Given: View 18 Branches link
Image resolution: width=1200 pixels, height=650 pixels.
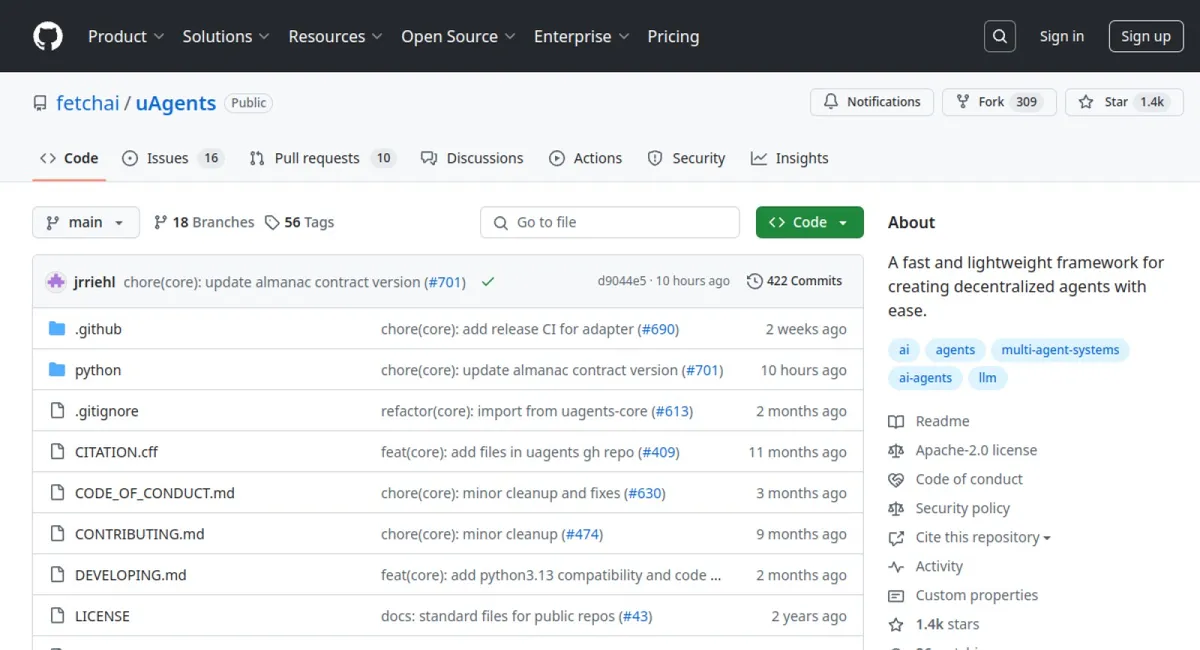Looking at the screenshot, I should 204,222.
